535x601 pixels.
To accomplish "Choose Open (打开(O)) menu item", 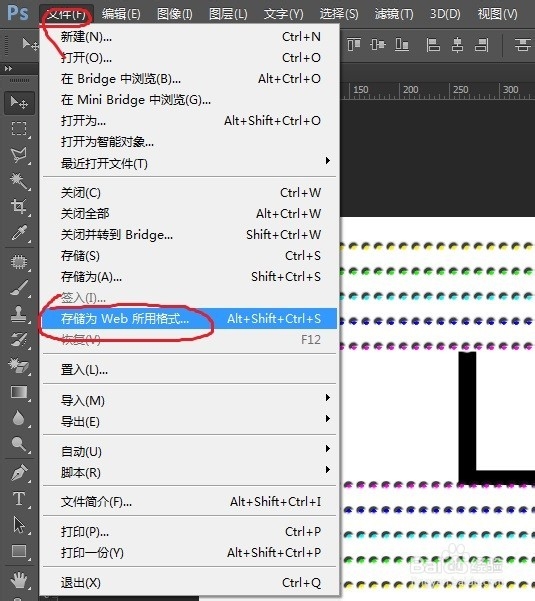I will (x=189, y=57).
